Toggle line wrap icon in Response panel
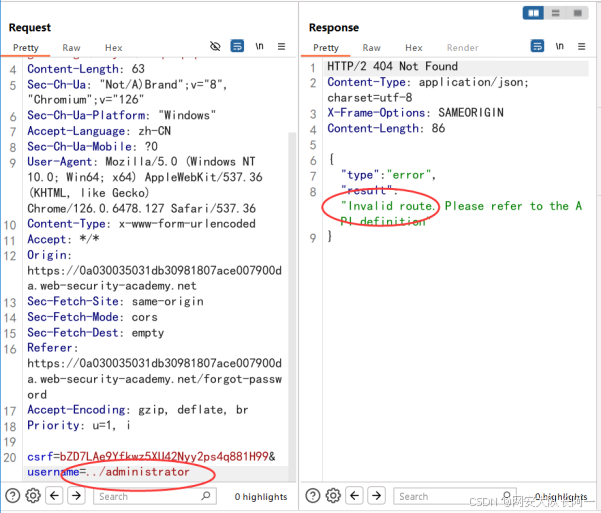The height and width of the screenshot is (513, 601). tap(537, 47)
